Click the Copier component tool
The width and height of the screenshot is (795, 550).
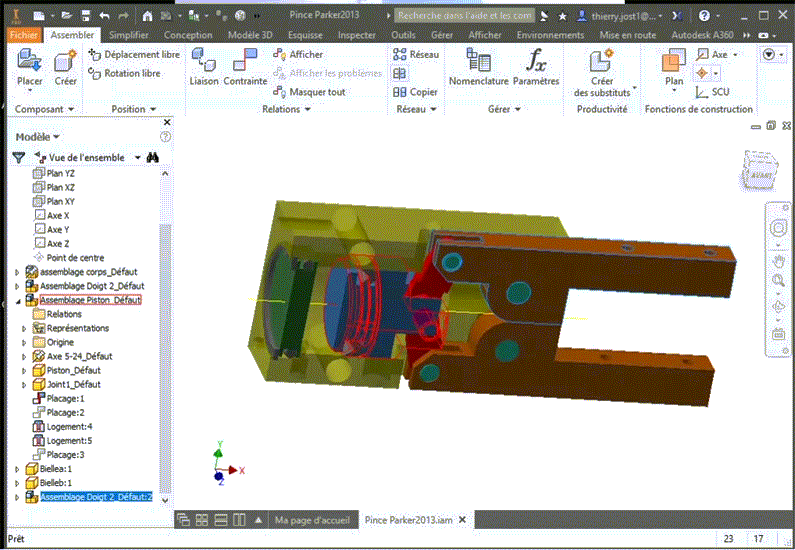coord(415,92)
